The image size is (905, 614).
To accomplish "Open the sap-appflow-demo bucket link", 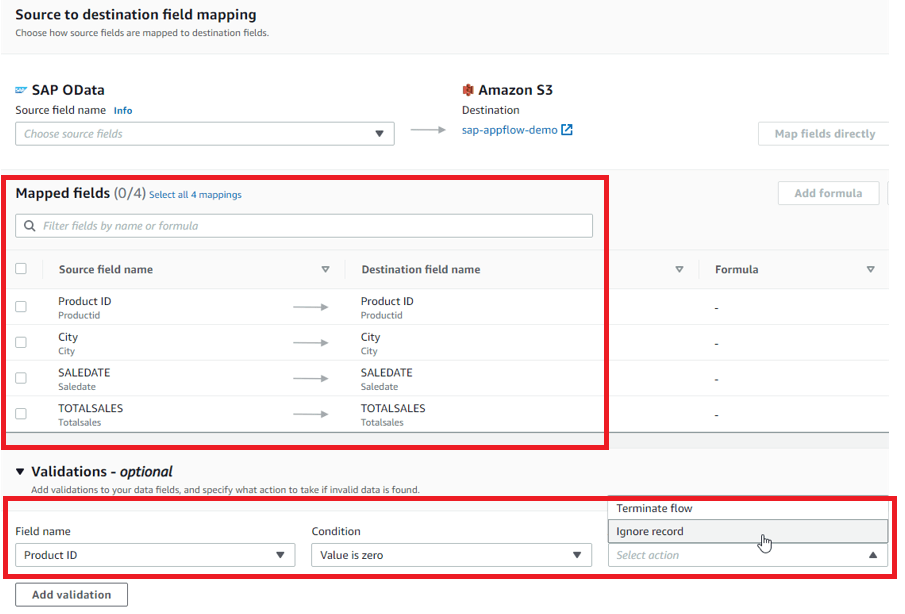I will 510,130.
